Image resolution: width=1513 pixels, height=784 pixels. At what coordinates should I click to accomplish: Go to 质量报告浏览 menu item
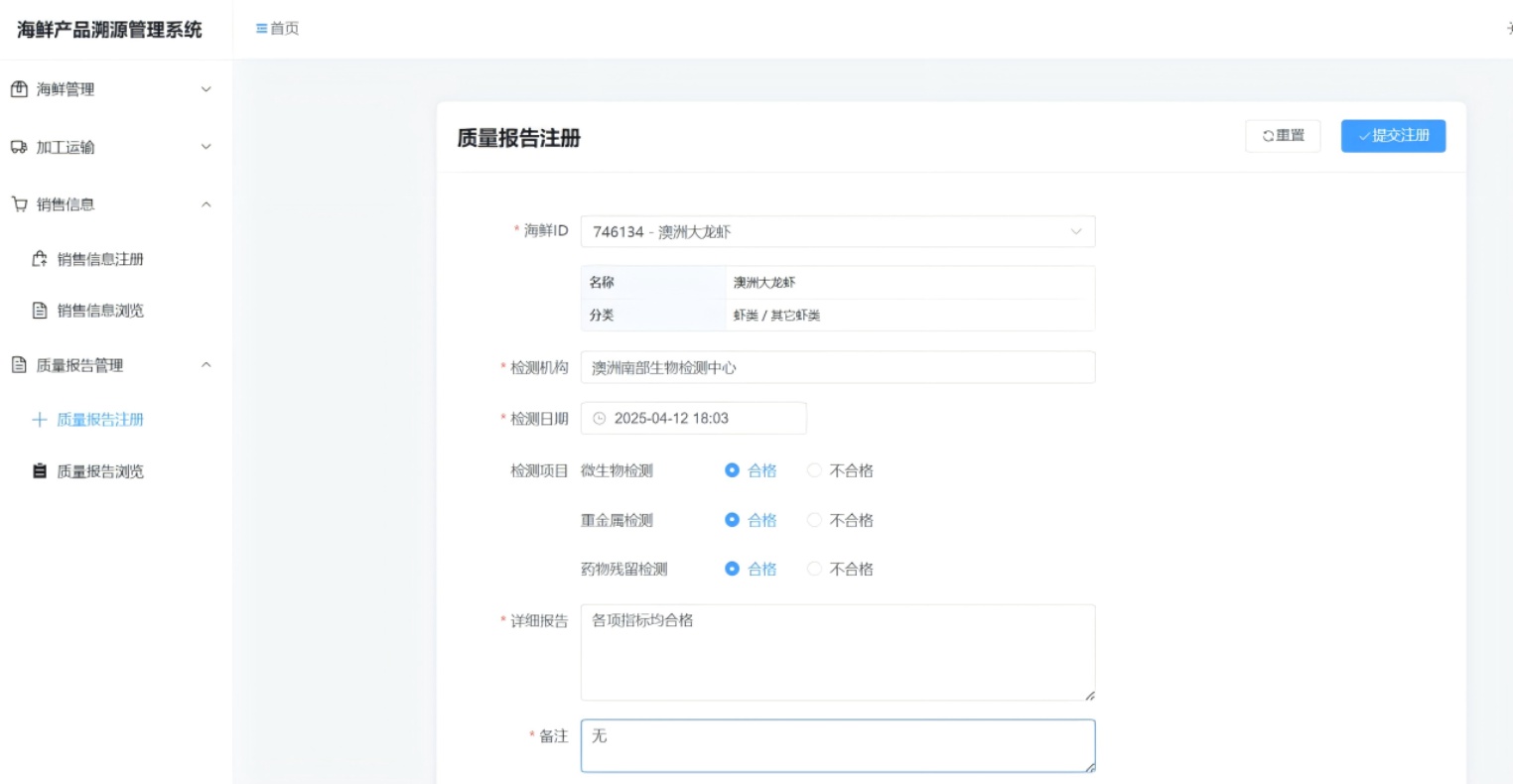point(100,471)
